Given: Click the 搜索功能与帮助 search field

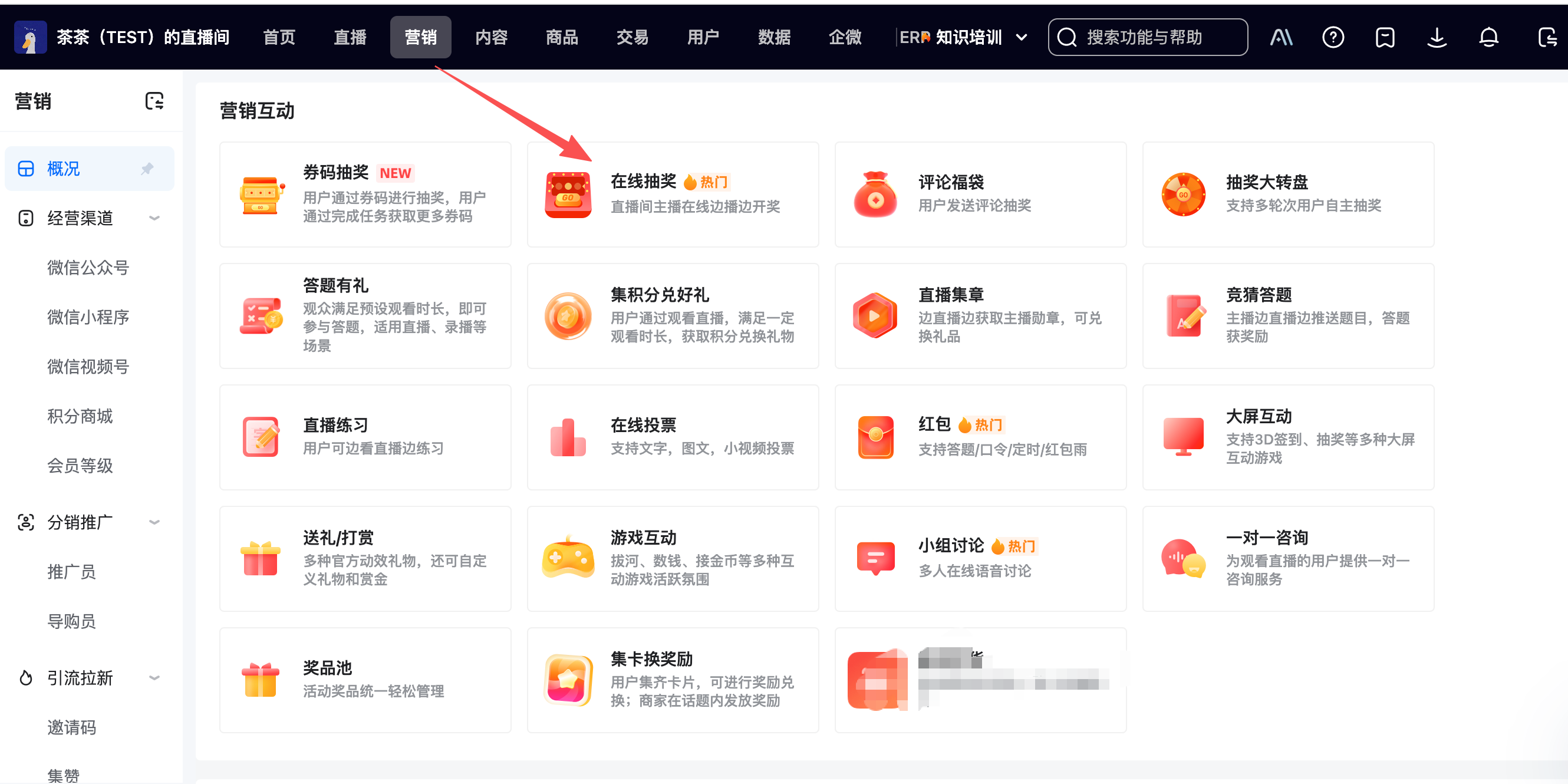Looking at the screenshot, I should tap(1147, 38).
